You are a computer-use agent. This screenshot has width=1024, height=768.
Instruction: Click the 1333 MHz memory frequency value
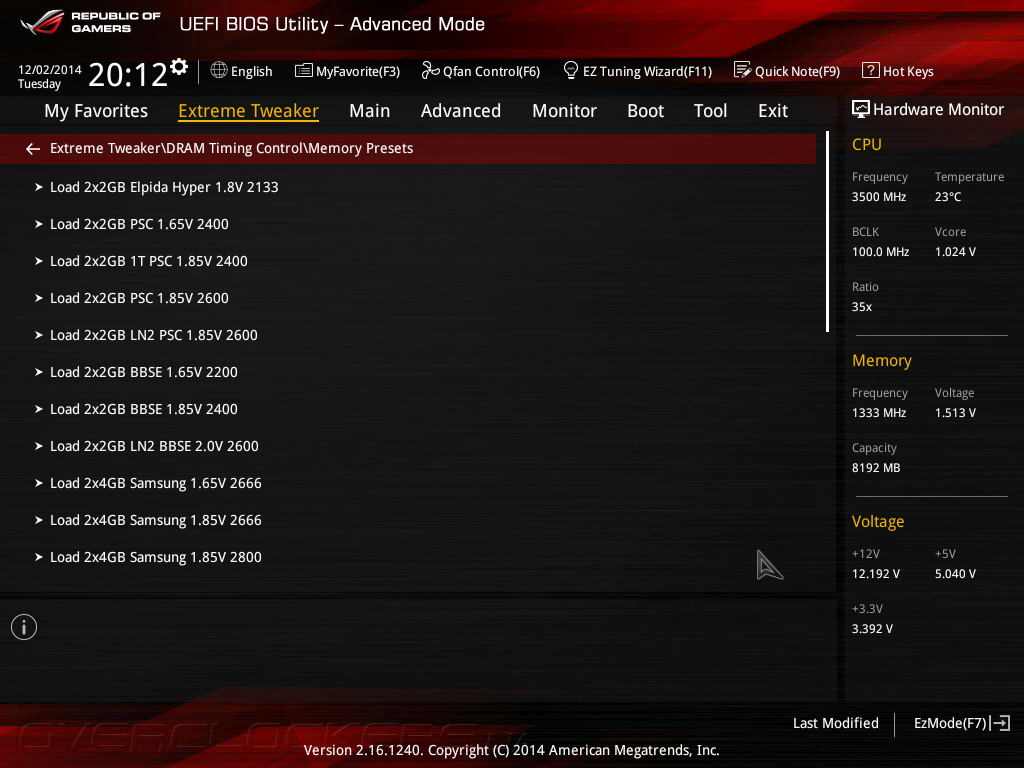[878, 413]
